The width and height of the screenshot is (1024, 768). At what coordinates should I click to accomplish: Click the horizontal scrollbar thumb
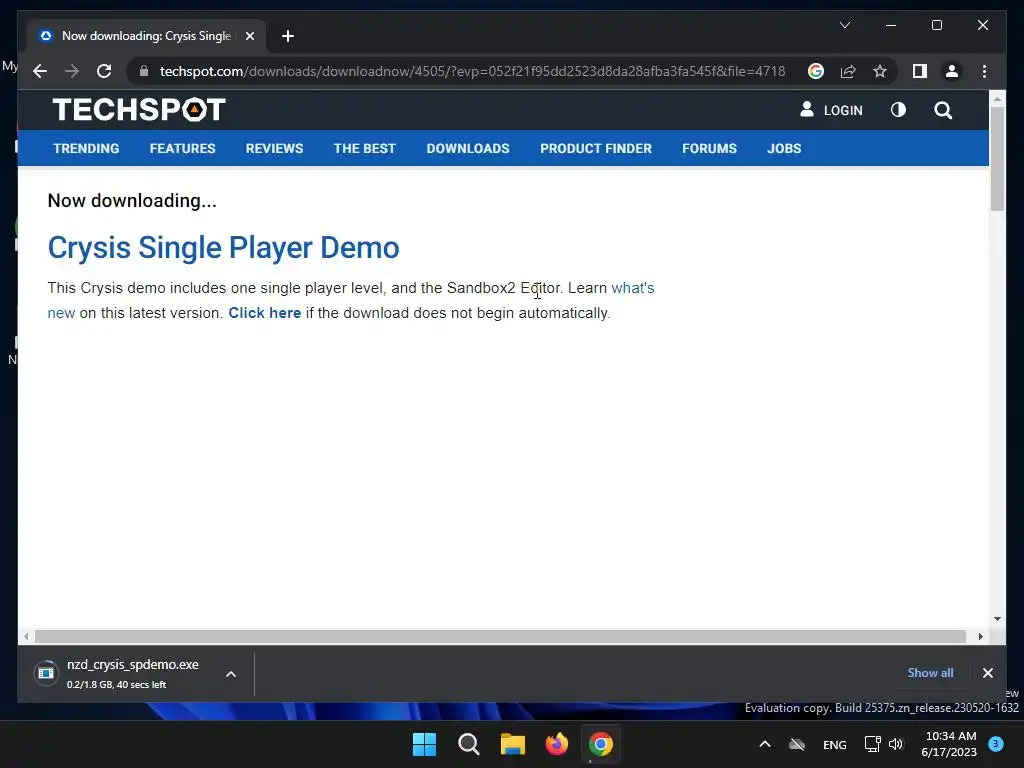pos(500,636)
